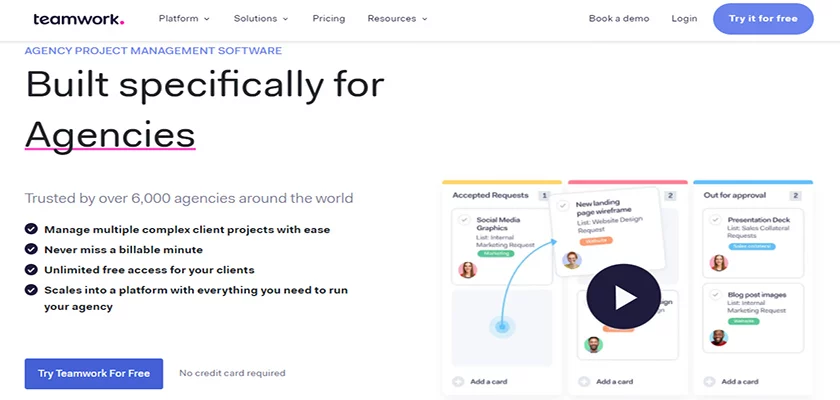
Task: Open the Login page
Action: point(684,18)
